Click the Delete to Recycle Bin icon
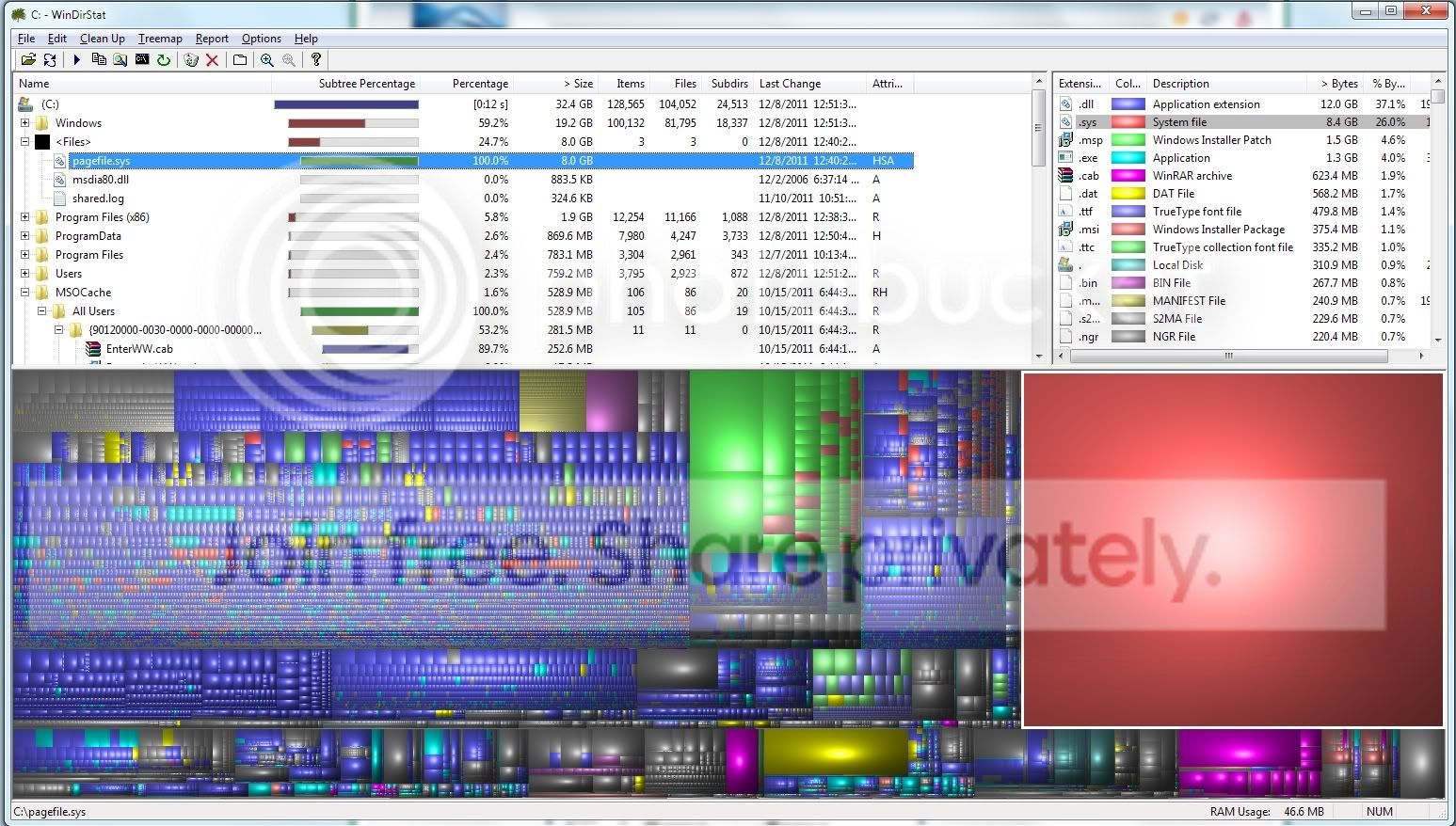Image resolution: width=1456 pixels, height=826 pixels. [x=191, y=59]
